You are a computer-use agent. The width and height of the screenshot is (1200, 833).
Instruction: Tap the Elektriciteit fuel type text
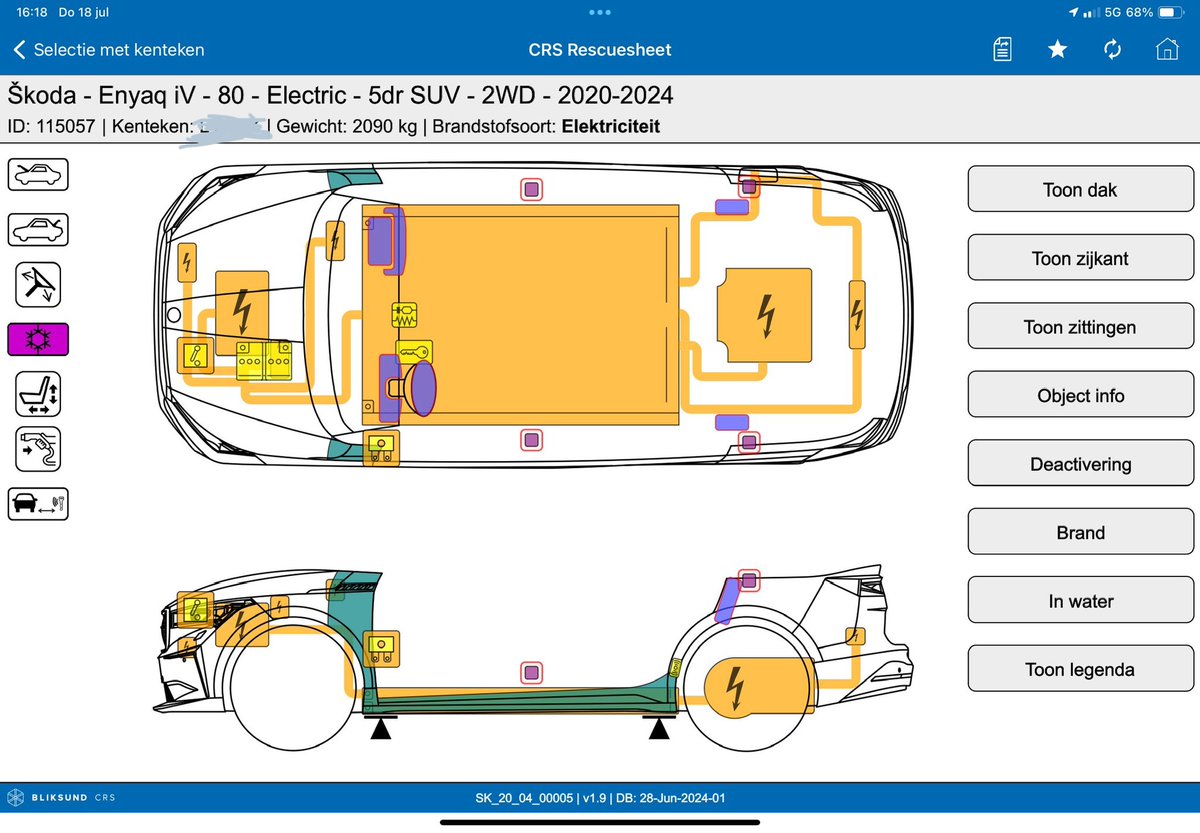(x=611, y=126)
